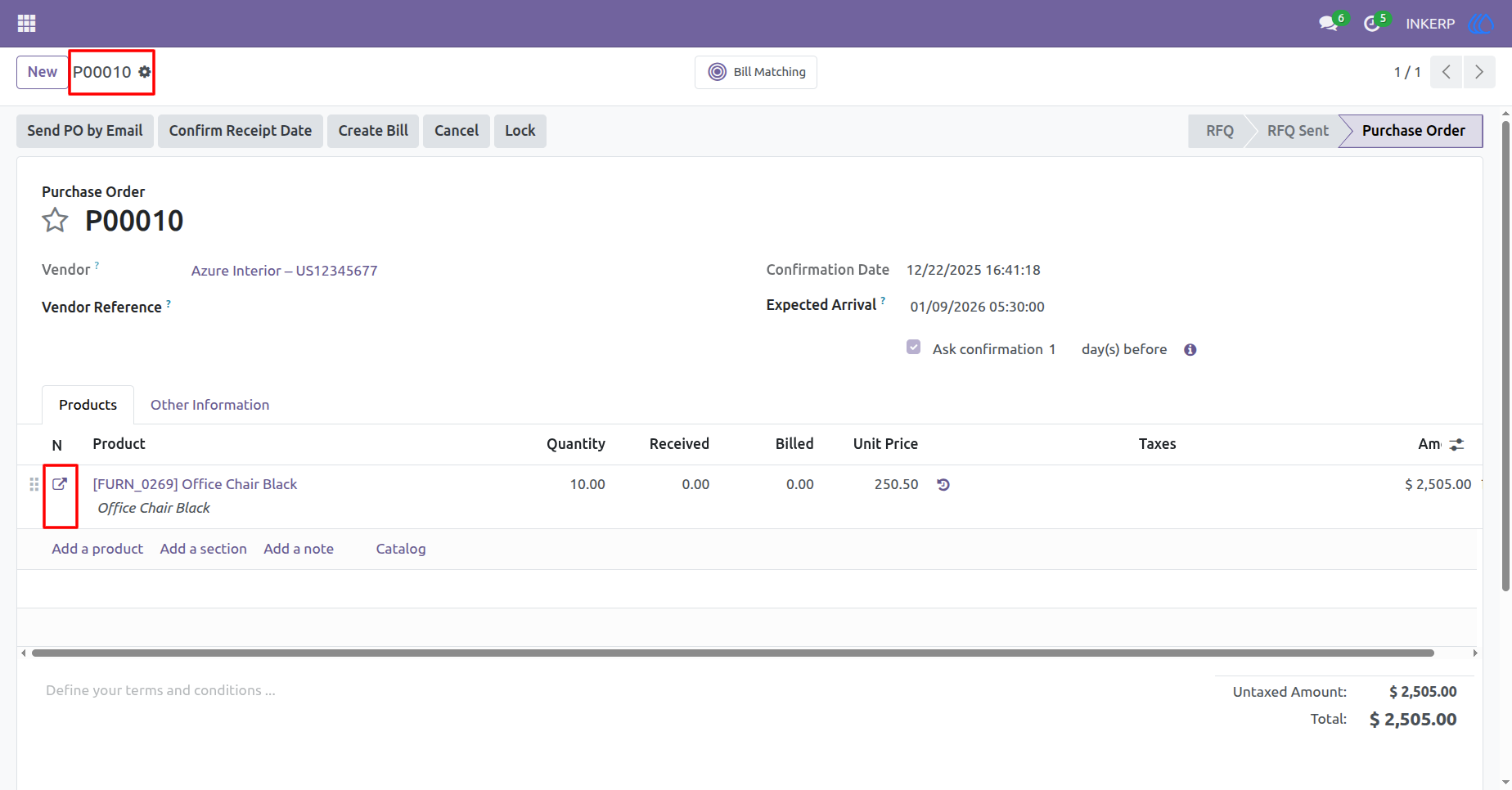Click Send PO by Email
Viewport: 1512px width, 790px height.
(x=85, y=131)
